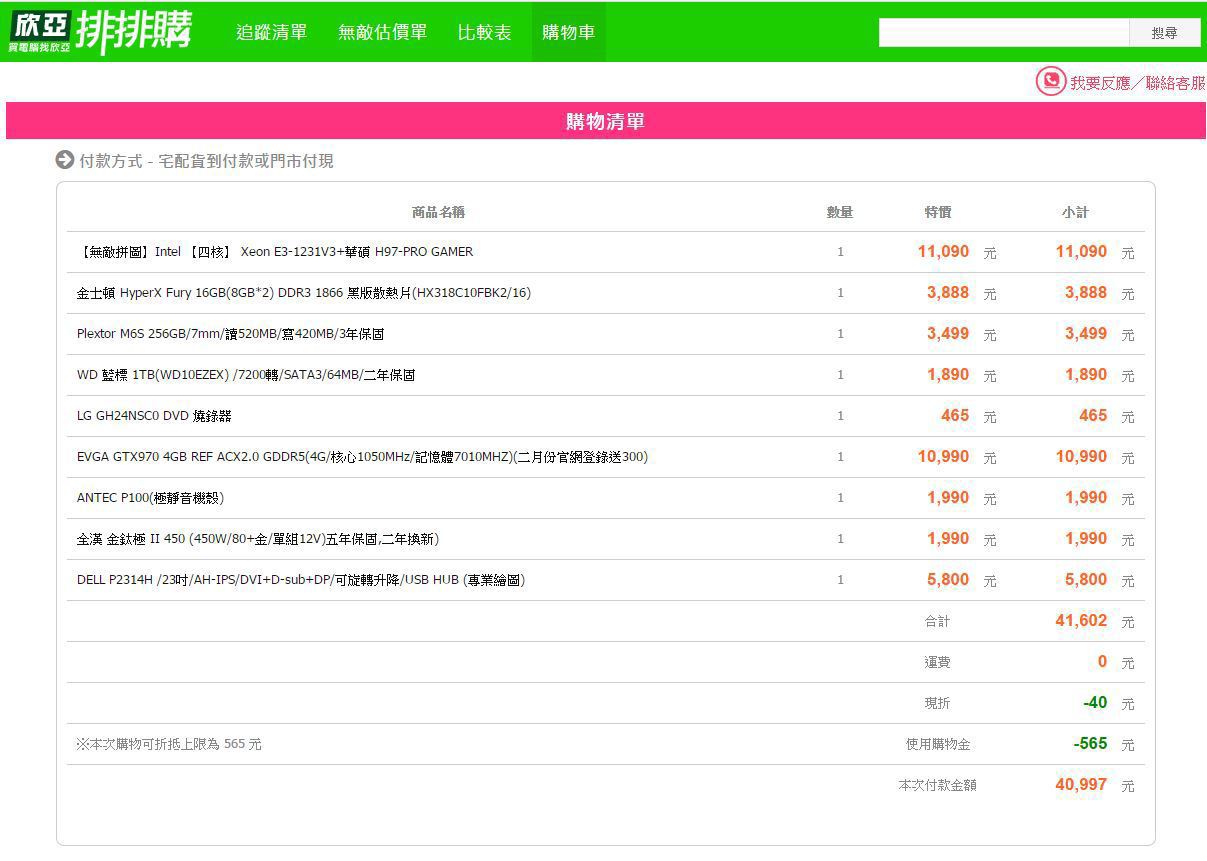Select the ANTEC P100 case item
1207x861 pixels.
(x=151, y=498)
